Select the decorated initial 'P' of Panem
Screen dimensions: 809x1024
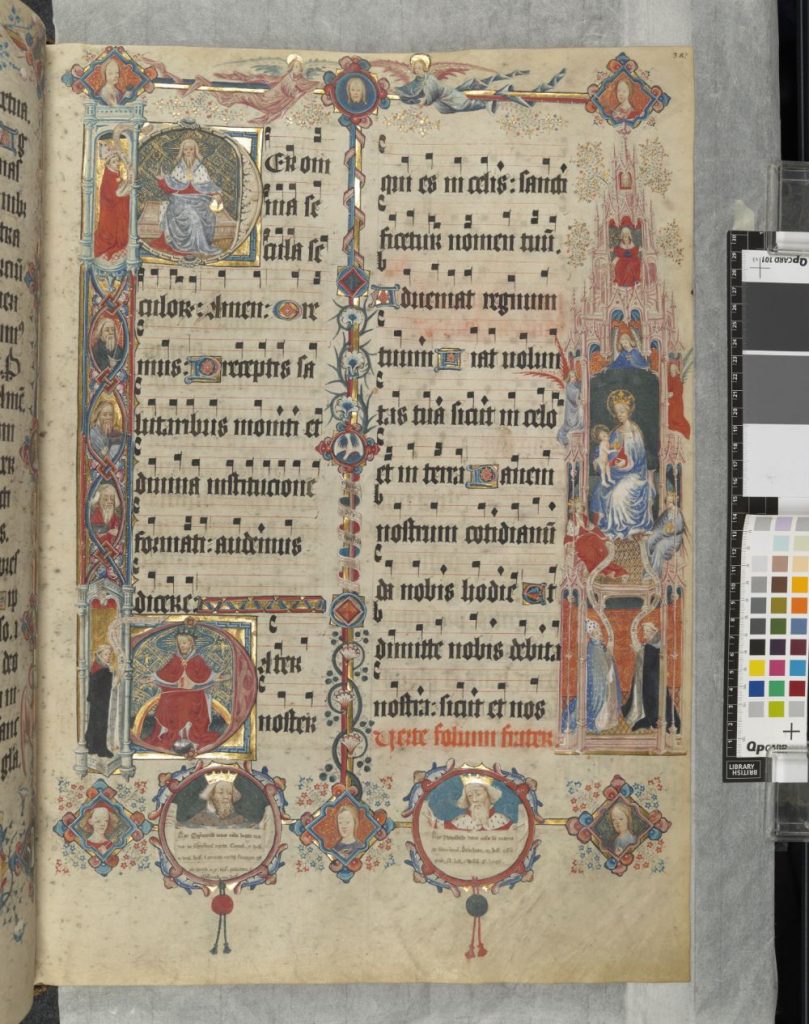pos(484,475)
